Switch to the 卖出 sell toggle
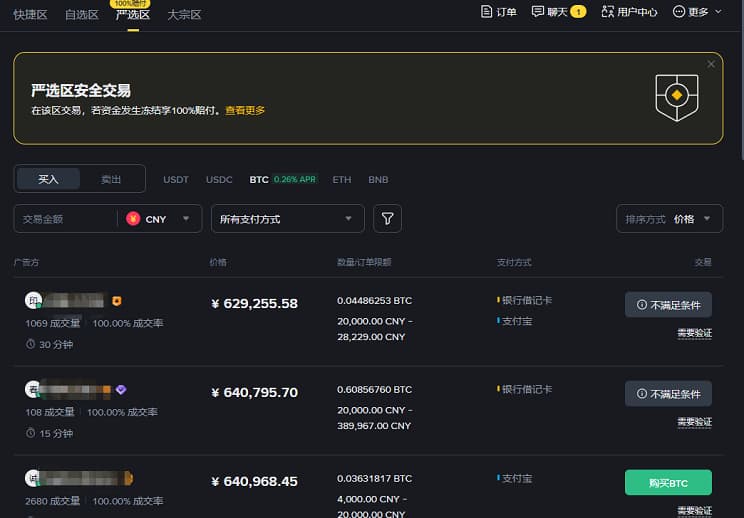The width and height of the screenshot is (744, 518). (111, 179)
